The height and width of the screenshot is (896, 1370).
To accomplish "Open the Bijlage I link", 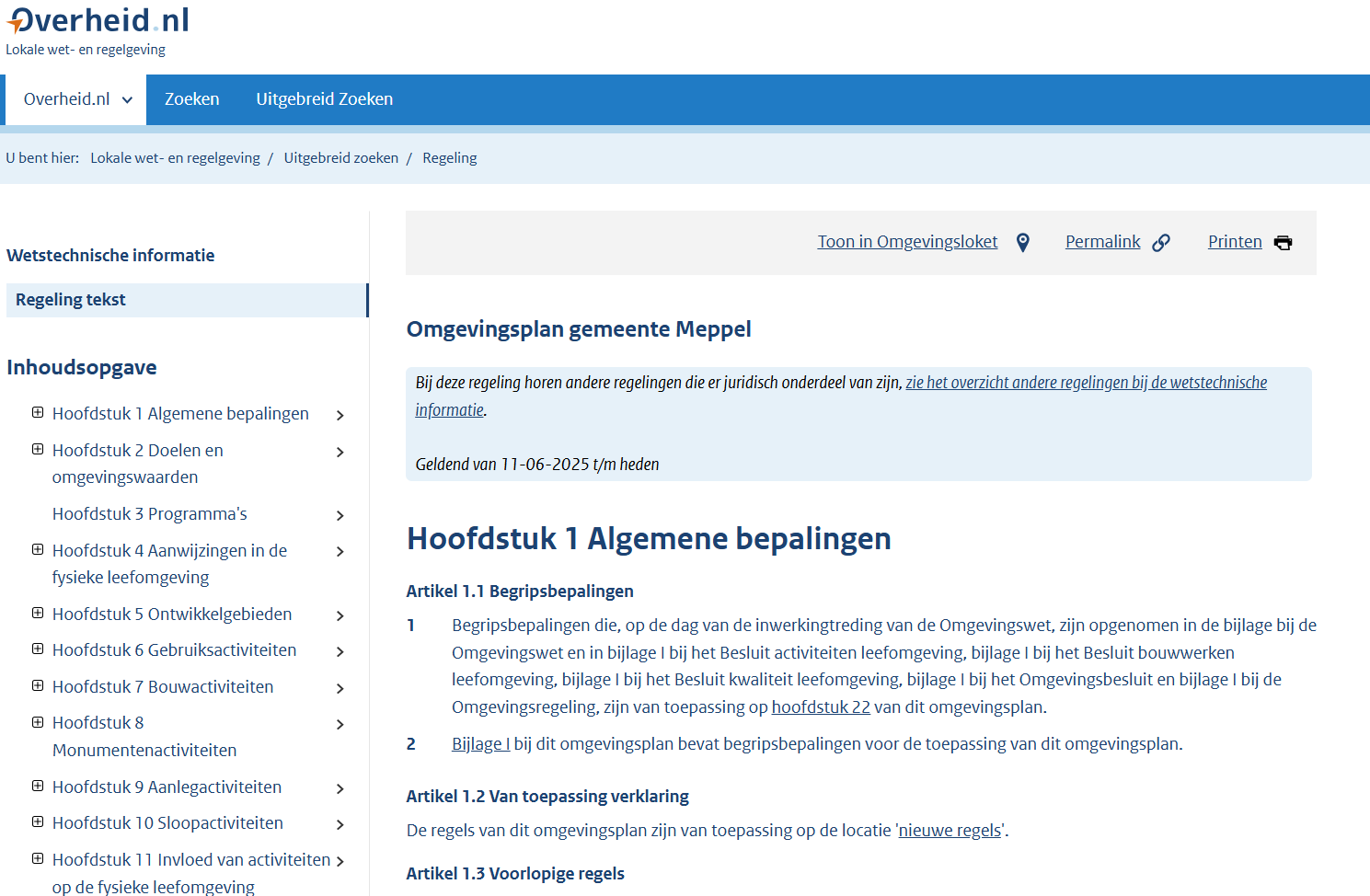I will coord(480,744).
